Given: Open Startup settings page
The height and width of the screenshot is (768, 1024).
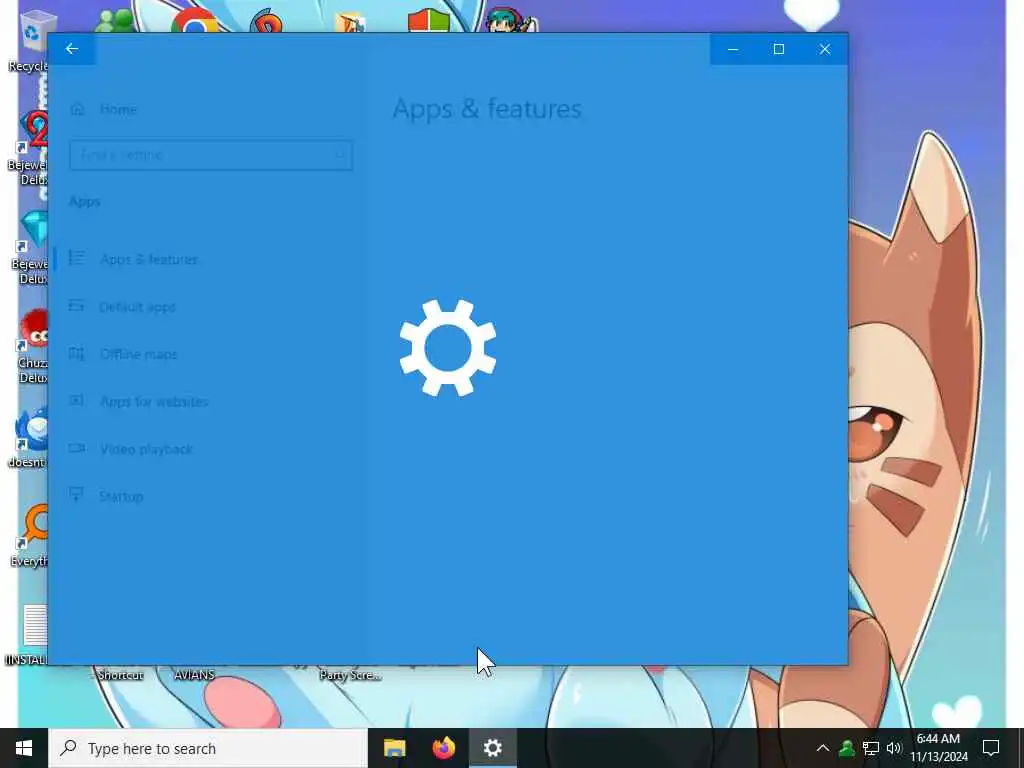Looking at the screenshot, I should tap(121, 496).
